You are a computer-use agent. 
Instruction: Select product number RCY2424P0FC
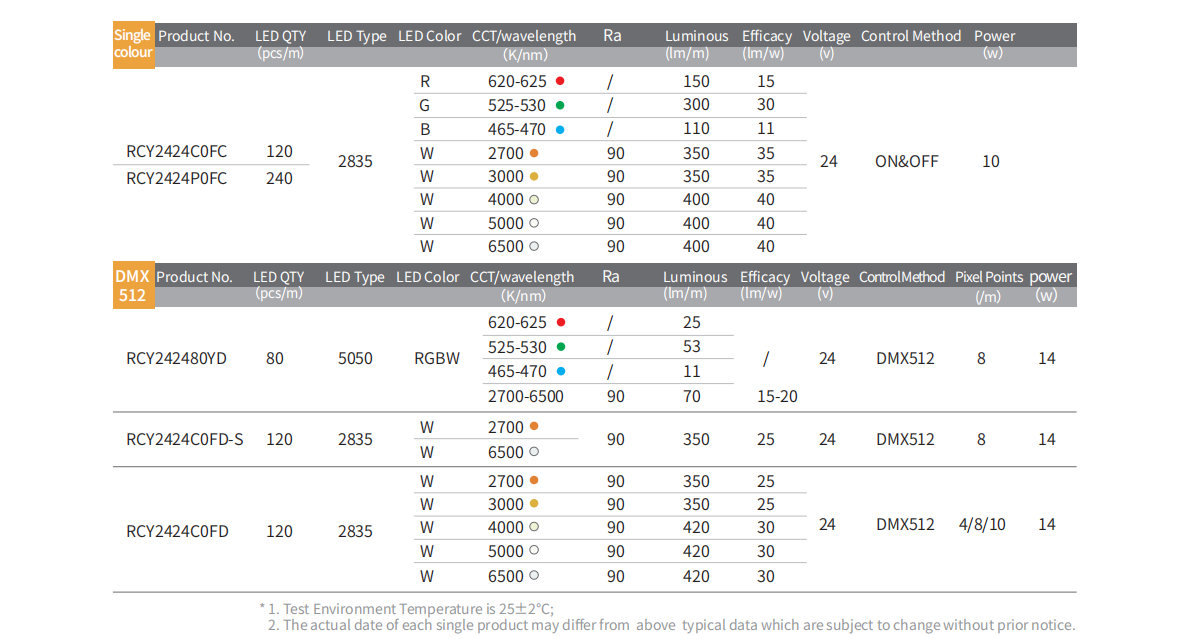[176, 178]
